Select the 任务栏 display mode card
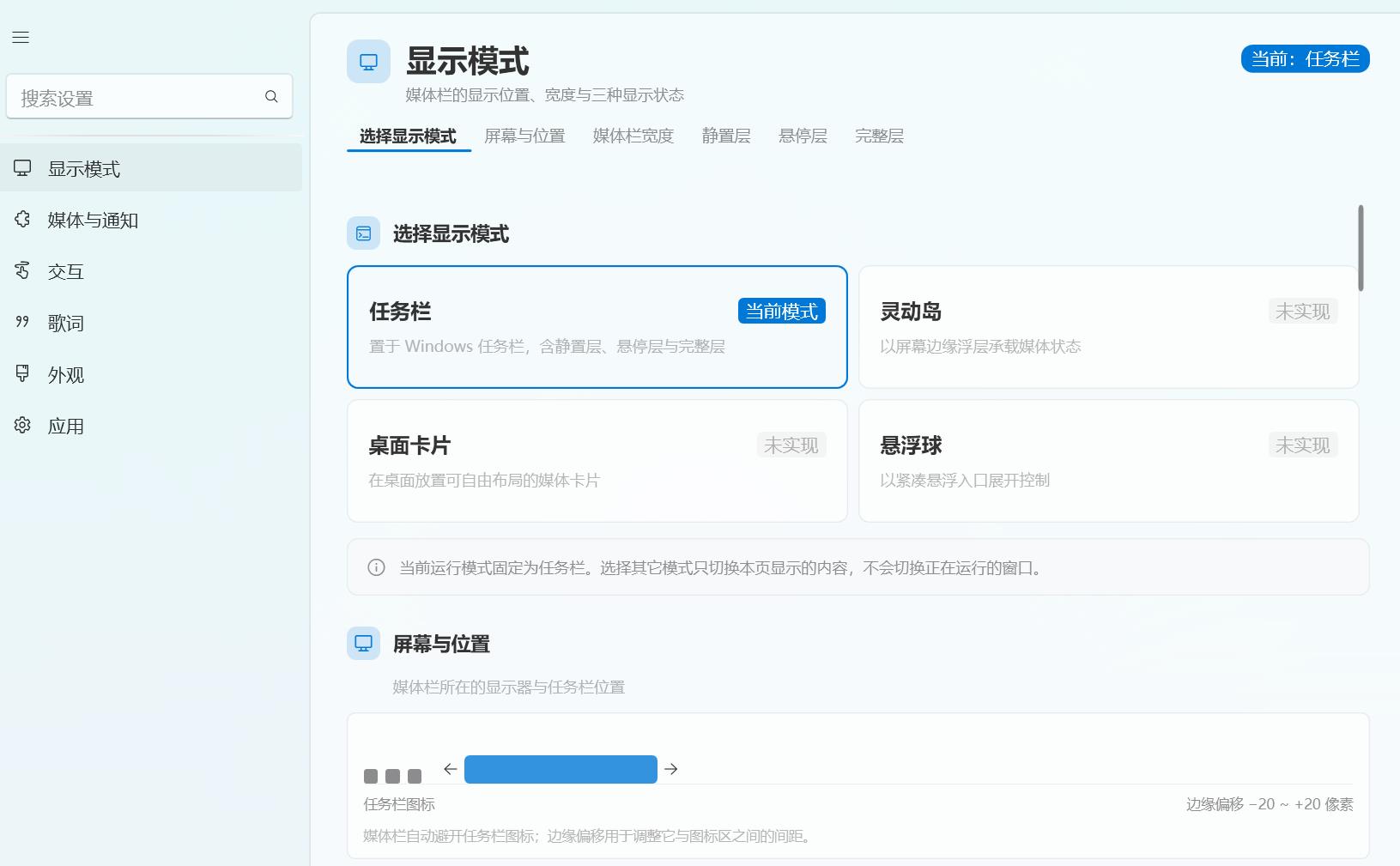The image size is (1400, 866). coord(597,327)
